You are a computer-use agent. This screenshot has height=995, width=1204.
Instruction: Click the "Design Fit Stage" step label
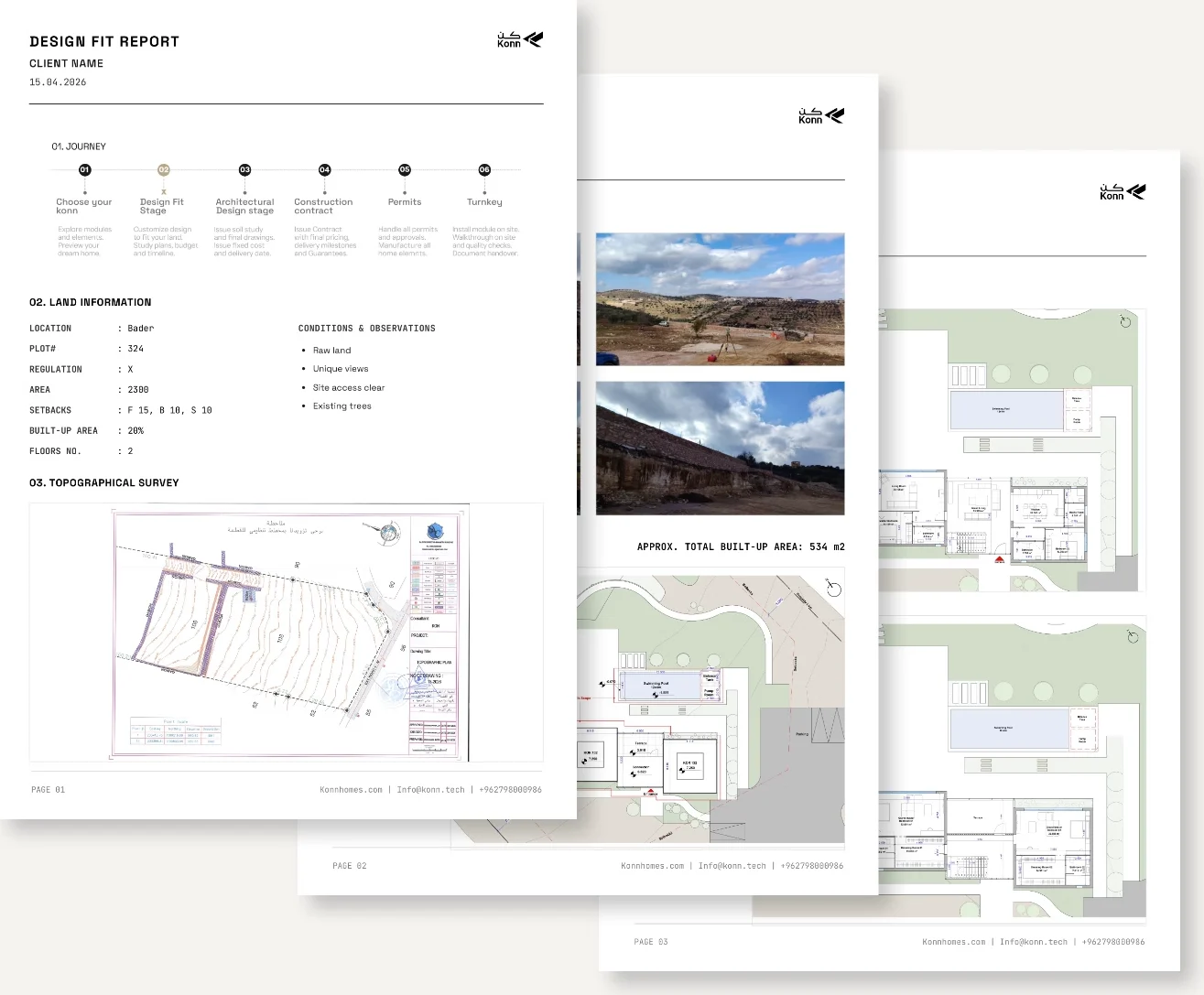[162, 206]
